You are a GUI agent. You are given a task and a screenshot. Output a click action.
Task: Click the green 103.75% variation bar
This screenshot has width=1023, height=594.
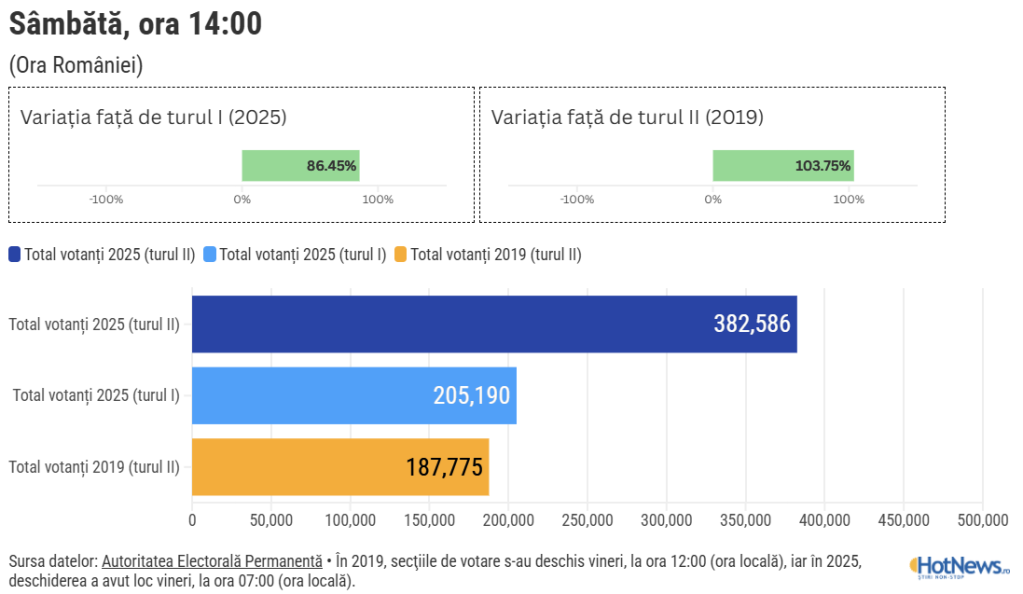783,166
